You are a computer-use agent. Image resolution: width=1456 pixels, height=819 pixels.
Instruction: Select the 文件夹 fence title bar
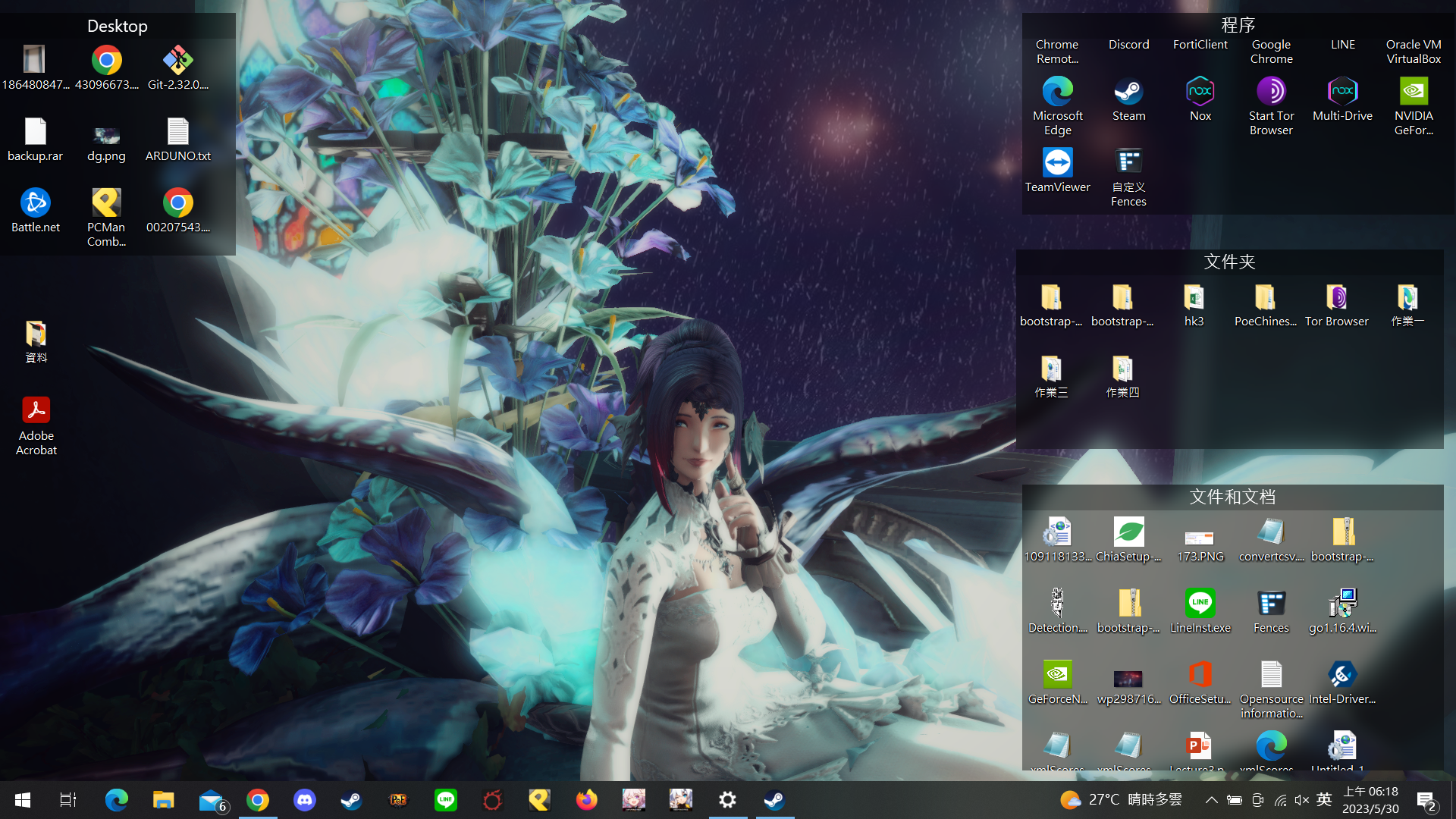coord(1229,262)
